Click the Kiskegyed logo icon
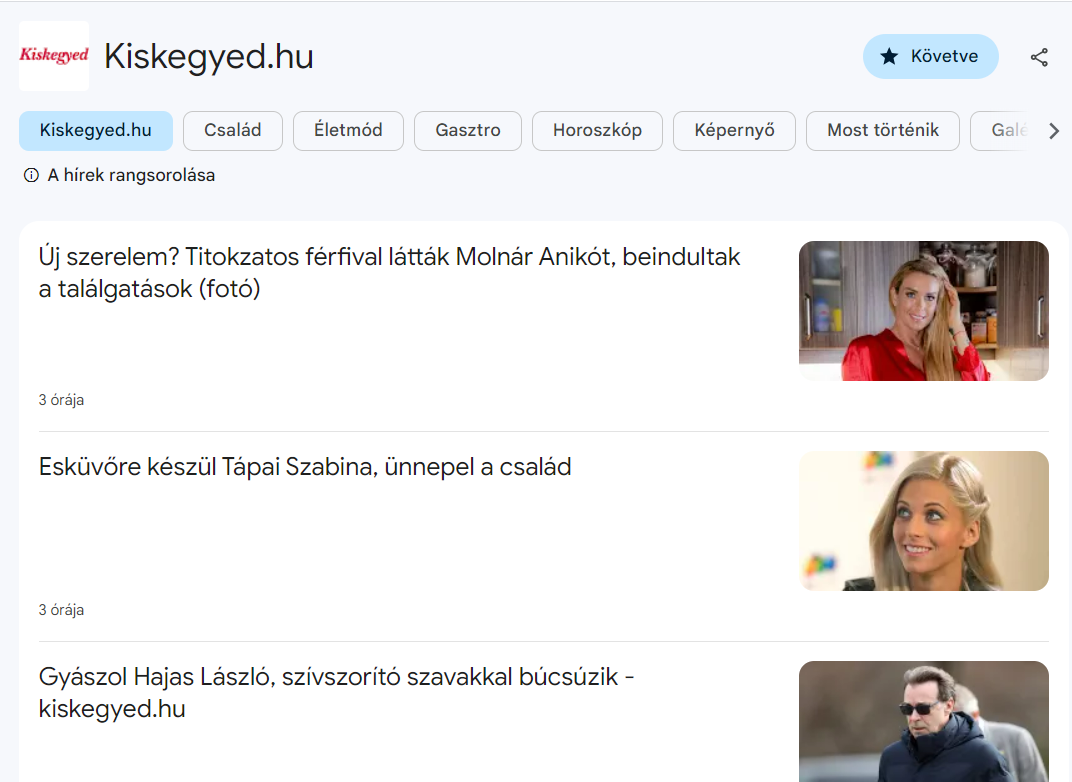This screenshot has height=782, width=1072. coord(54,56)
